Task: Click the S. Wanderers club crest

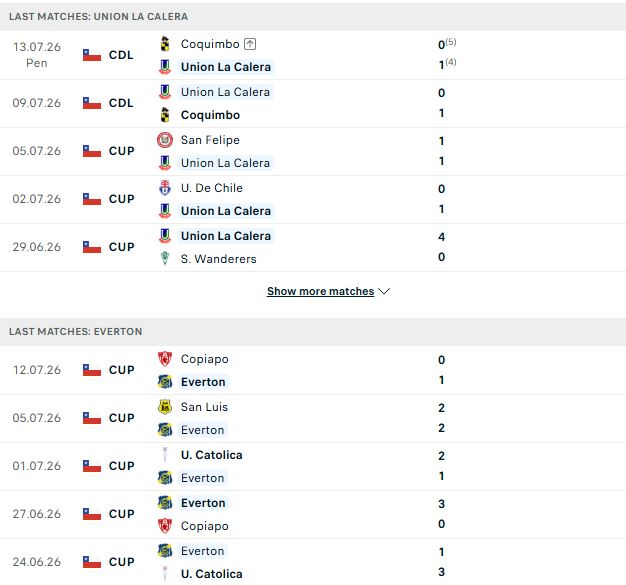Action: click(x=165, y=259)
